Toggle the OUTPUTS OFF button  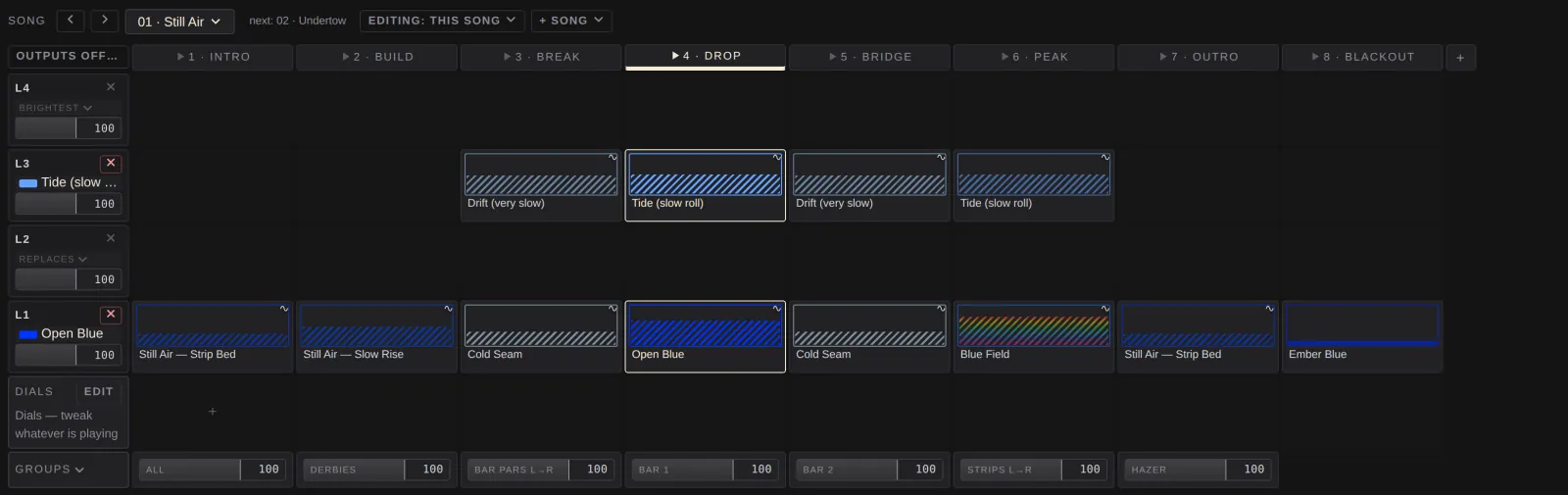[x=68, y=56]
